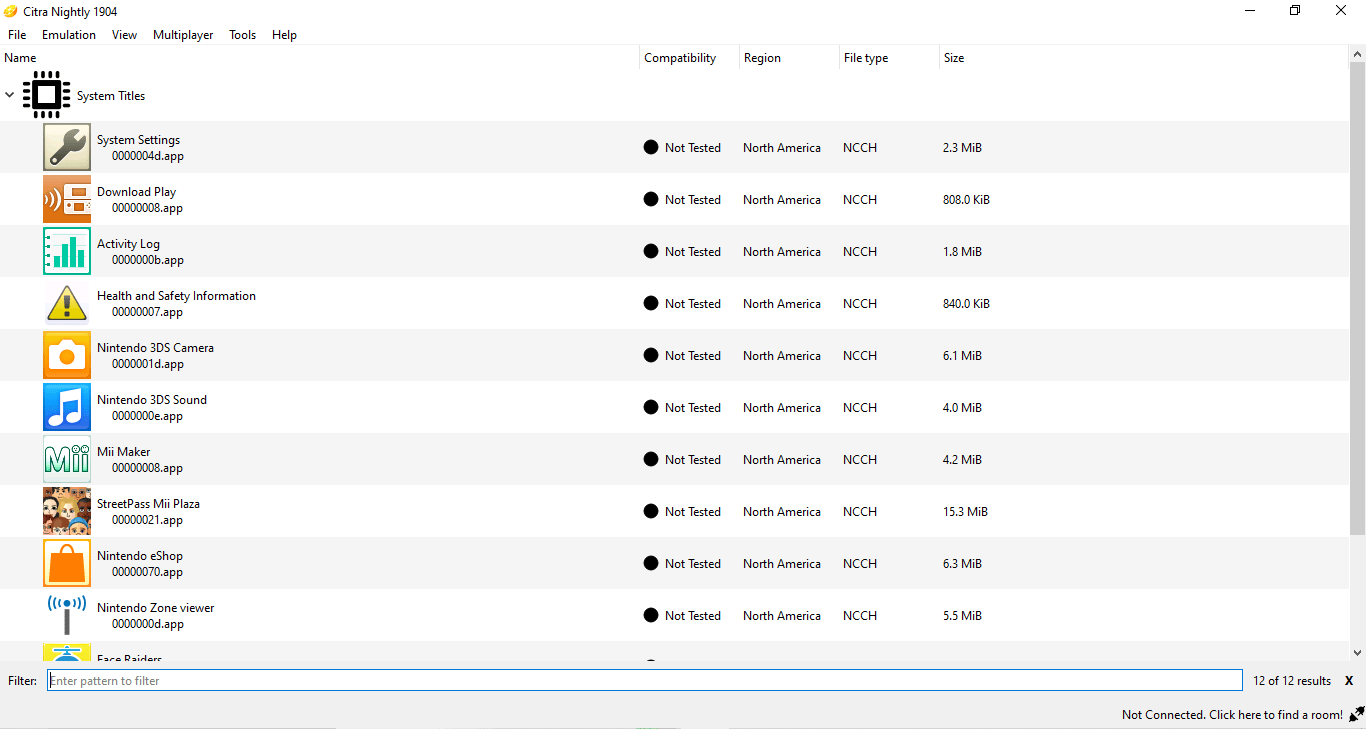Viewport: 1366px width, 729px height.
Task: Click Not Connected find a room link
Action: point(1231,715)
